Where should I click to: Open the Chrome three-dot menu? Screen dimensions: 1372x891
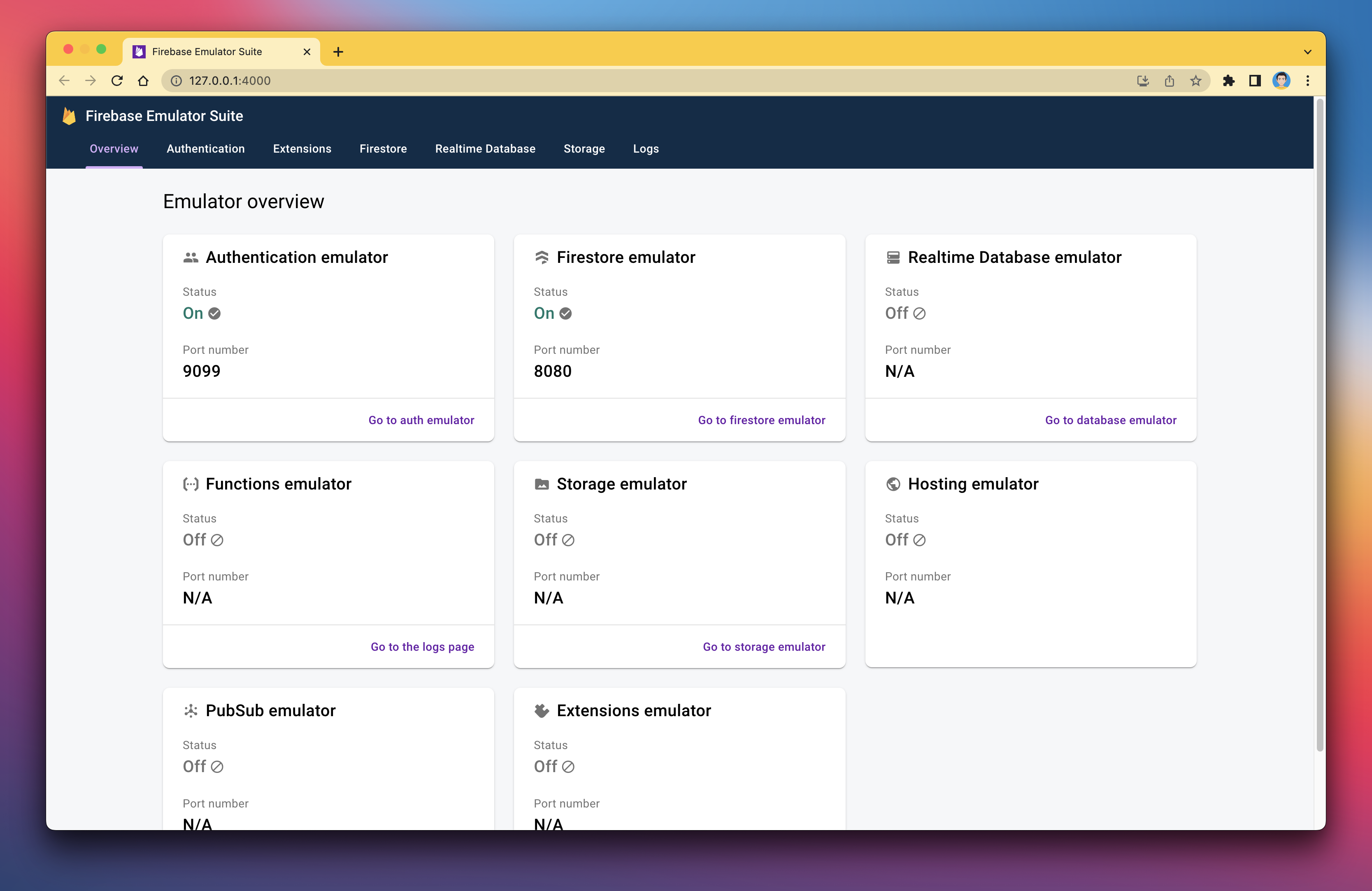[1307, 81]
